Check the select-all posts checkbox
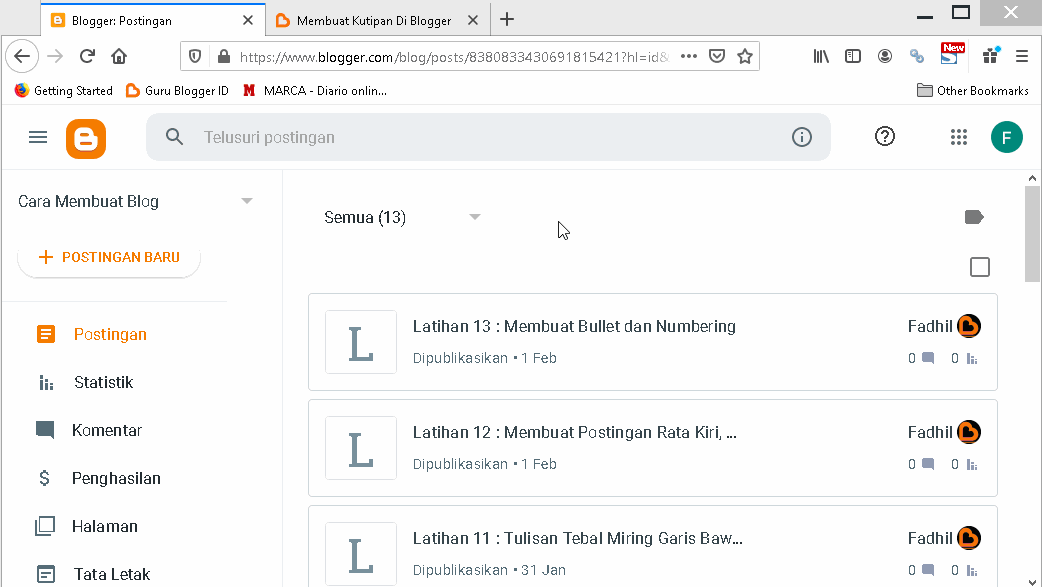Image resolution: width=1042 pixels, height=587 pixels. (980, 267)
